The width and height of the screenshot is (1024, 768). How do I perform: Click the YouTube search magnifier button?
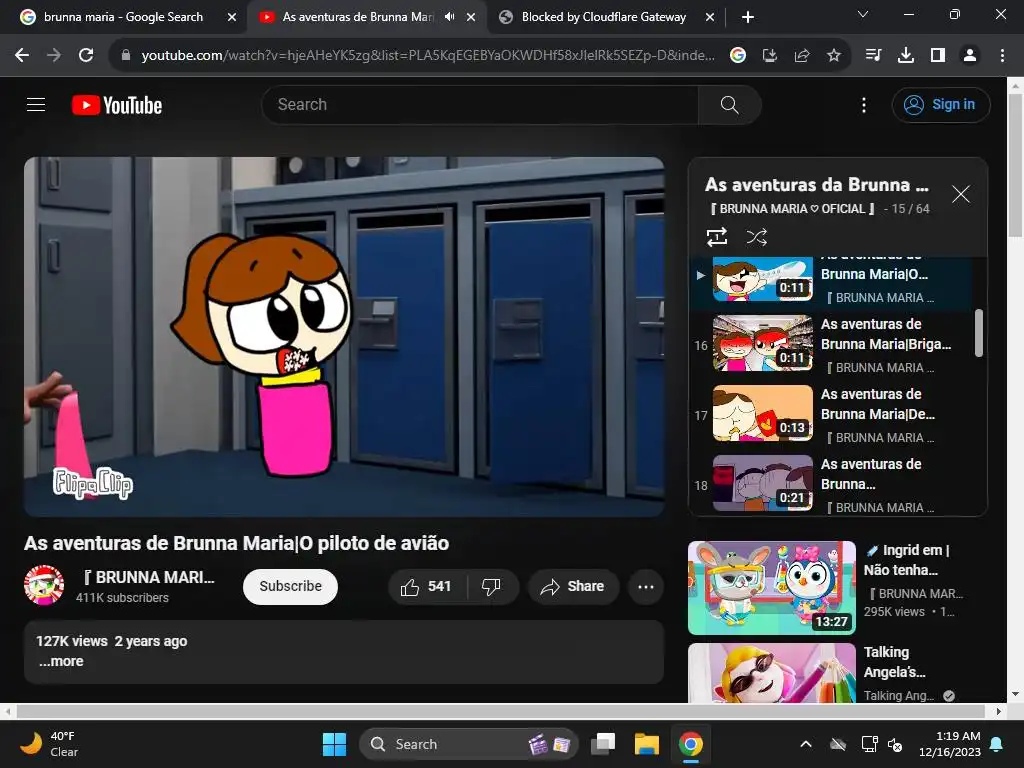(729, 104)
